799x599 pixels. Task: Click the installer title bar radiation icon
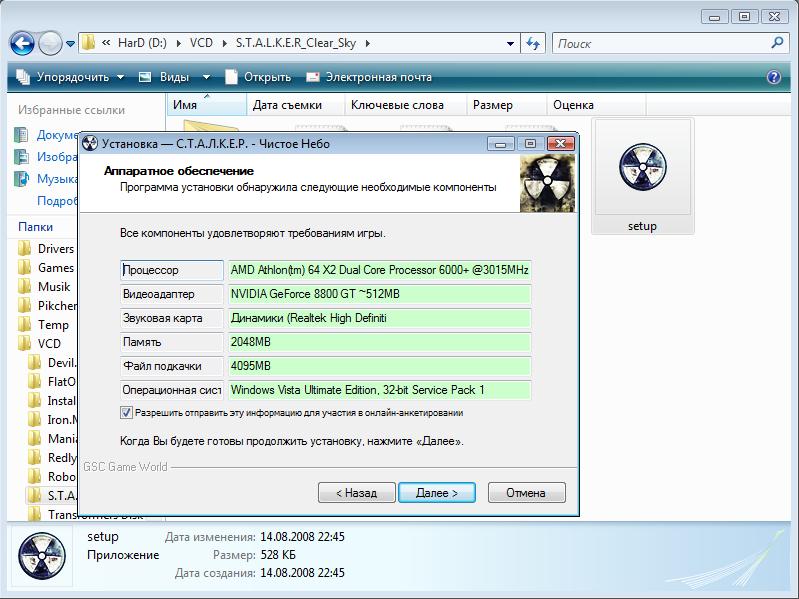tap(90, 144)
